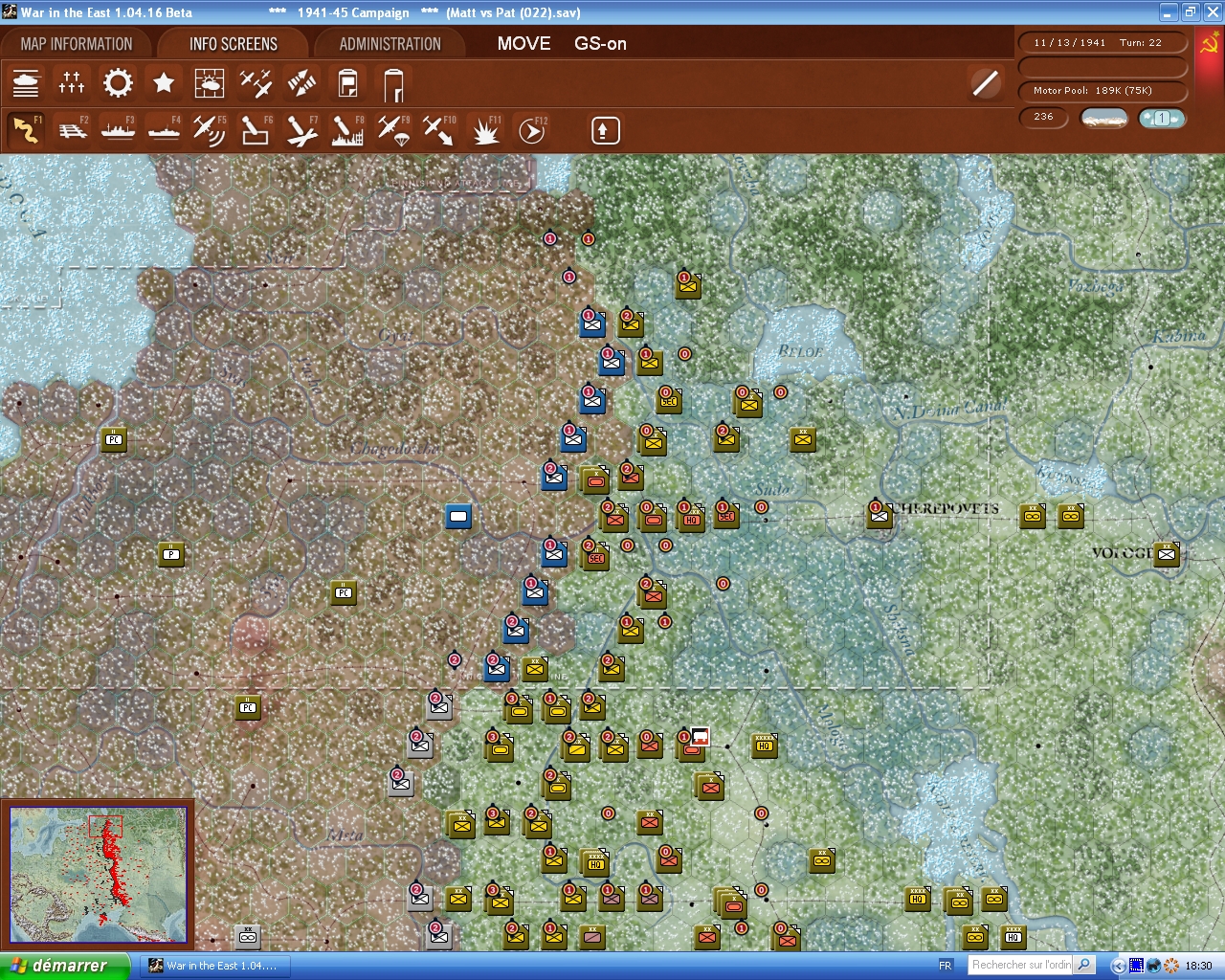This screenshot has height=980, width=1225.
Task: Click the end turn (F12) icon
Action: 531,130
